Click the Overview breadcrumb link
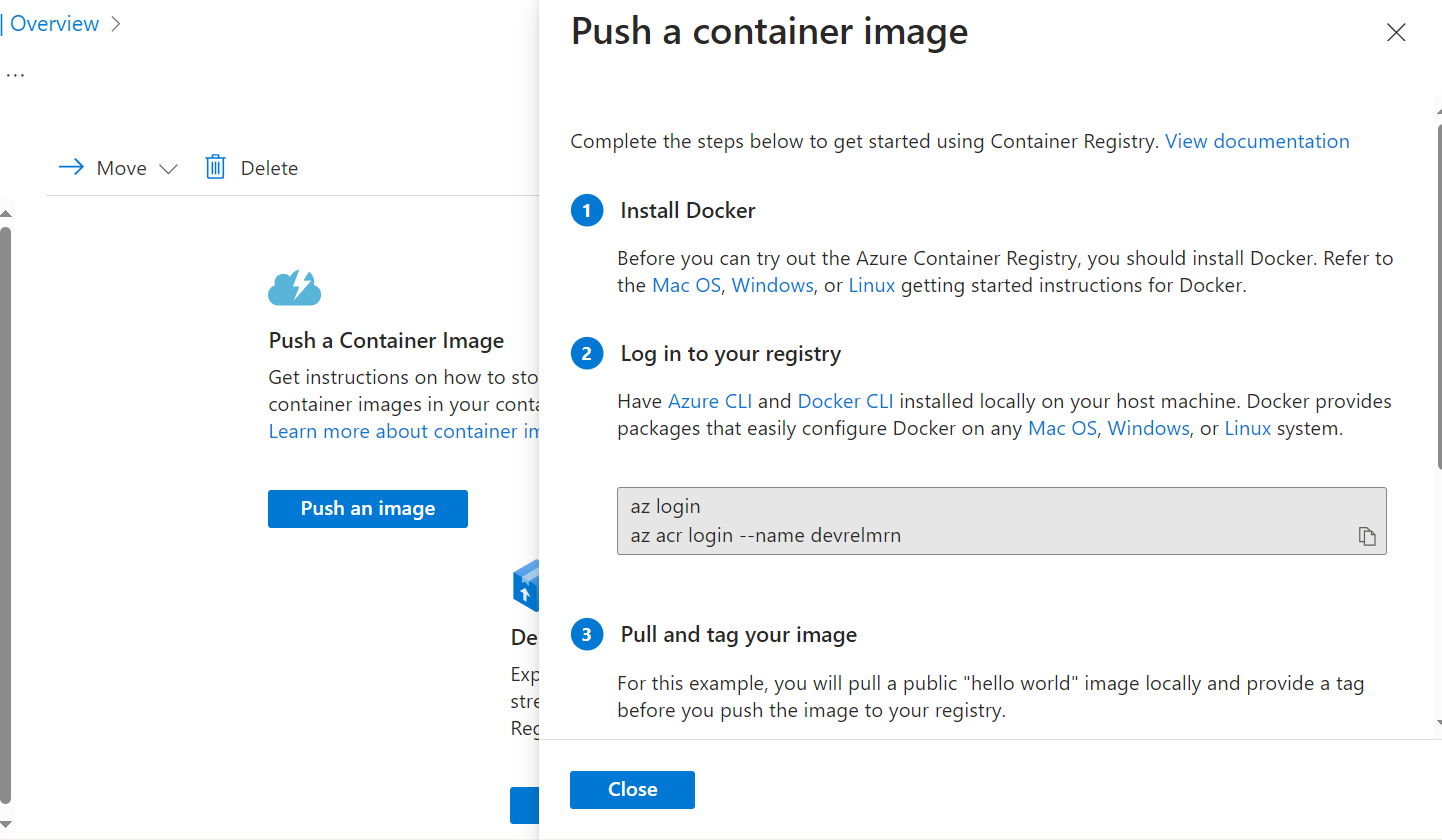 [x=55, y=24]
